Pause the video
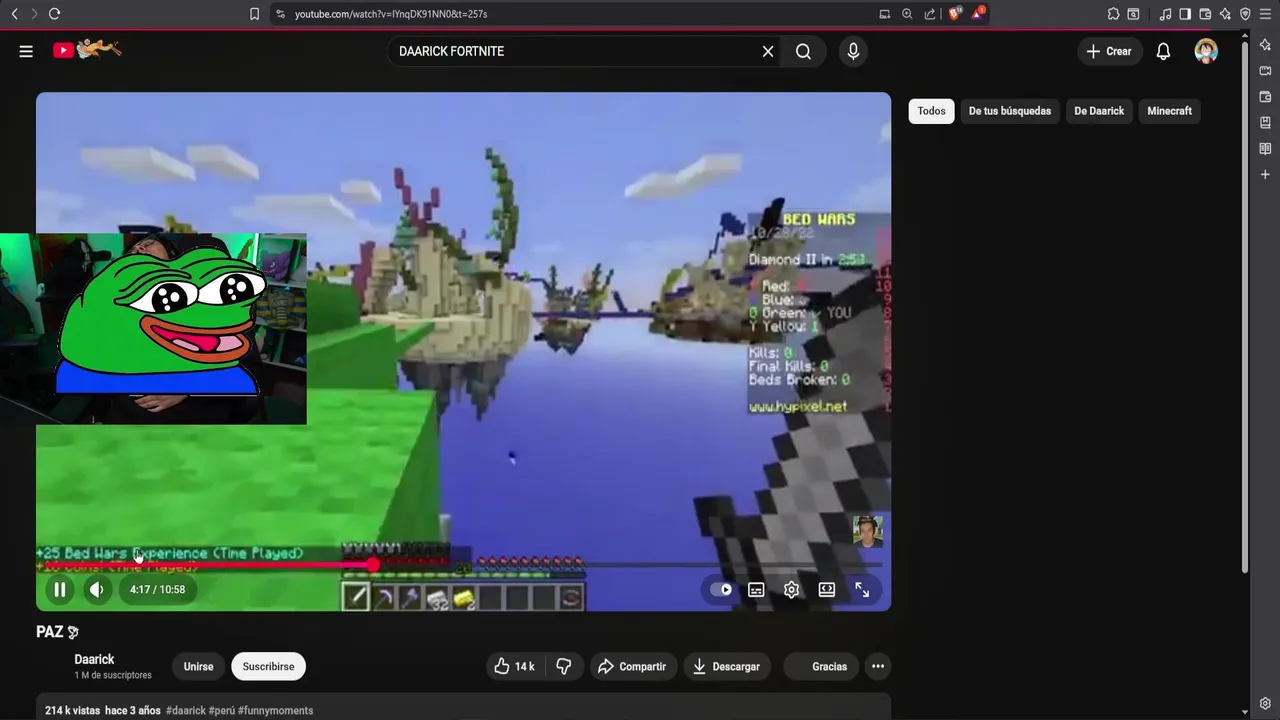Viewport: 1280px width, 720px height. click(60, 590)
